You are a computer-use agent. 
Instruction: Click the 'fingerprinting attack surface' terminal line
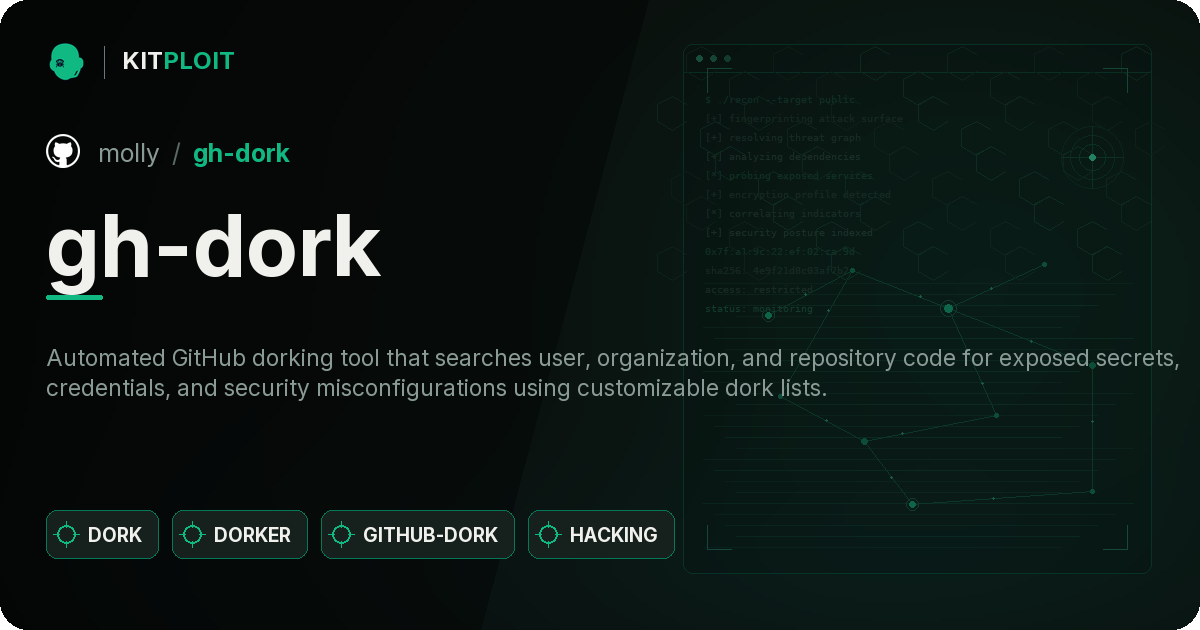coord(803,119)
